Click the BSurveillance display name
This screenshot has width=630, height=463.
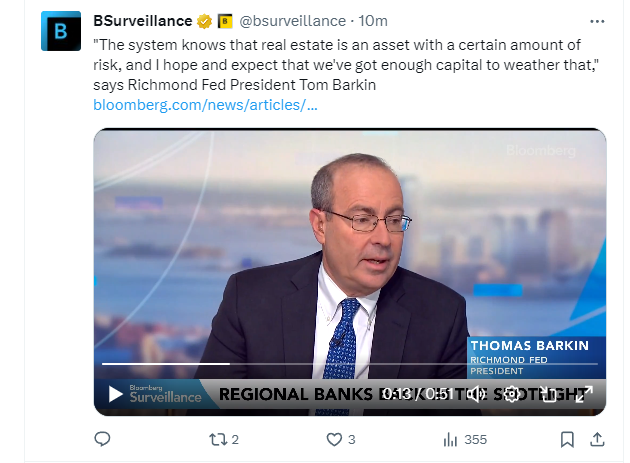click(142, 21)
